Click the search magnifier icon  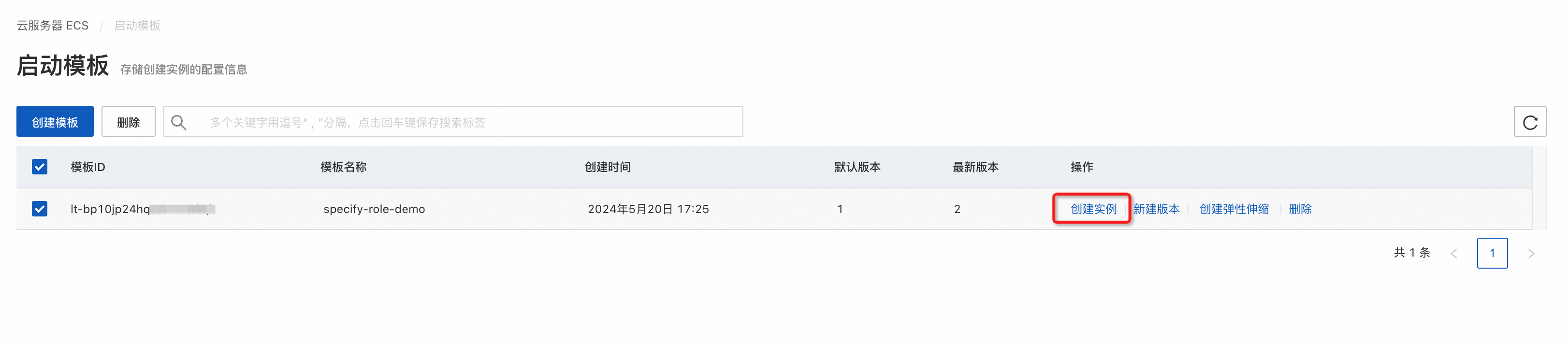click(x=178, y=122)
